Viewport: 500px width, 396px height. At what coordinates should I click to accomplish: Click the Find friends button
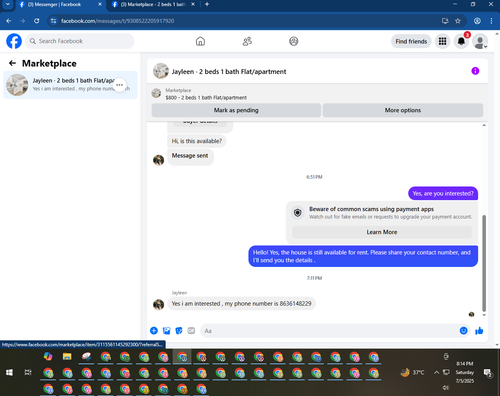[x=411, y=41]
